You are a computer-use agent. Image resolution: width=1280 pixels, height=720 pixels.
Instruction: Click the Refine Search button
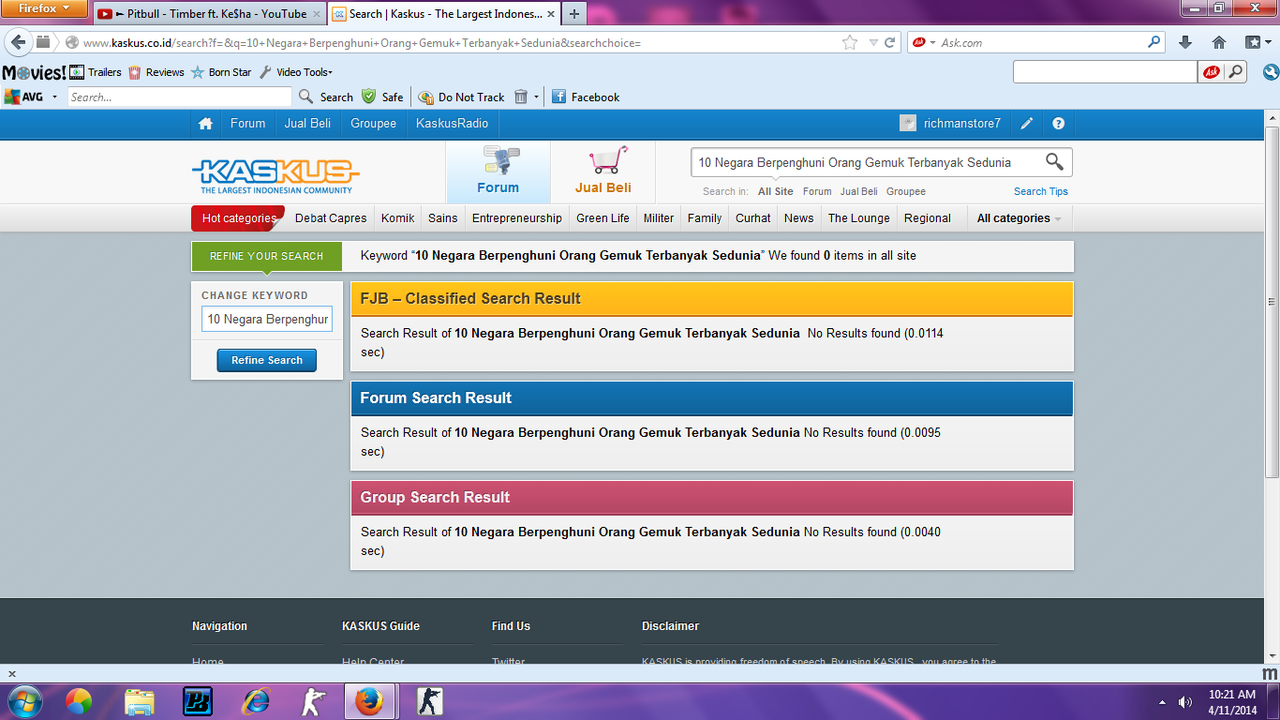tap(267, 360)
